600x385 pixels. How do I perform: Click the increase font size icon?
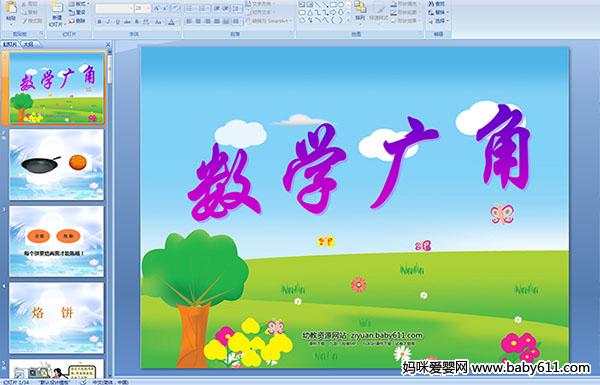tap(157, 8)
